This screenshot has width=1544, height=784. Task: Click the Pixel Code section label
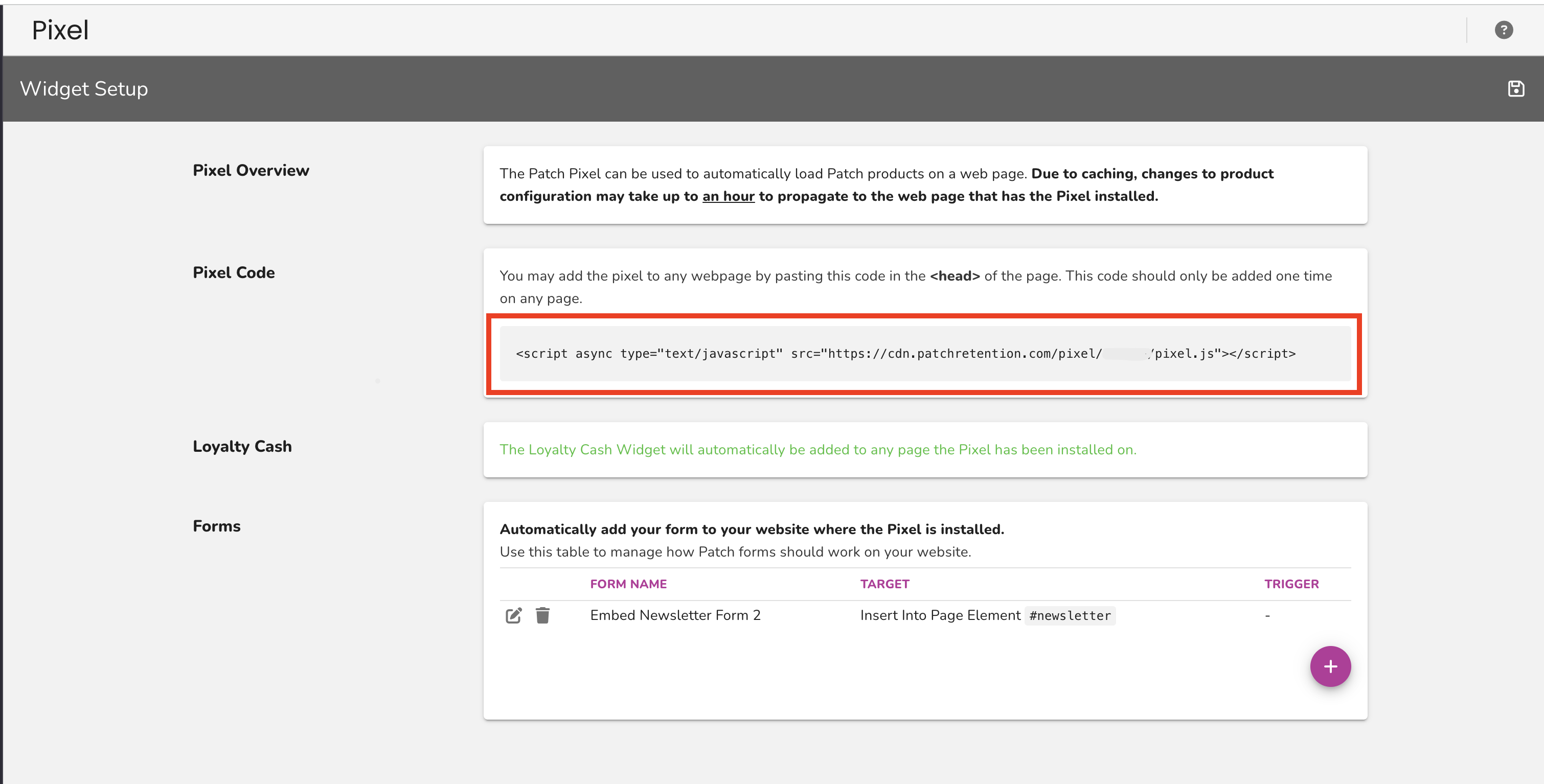pyautogui.click(x=234, y=273)
